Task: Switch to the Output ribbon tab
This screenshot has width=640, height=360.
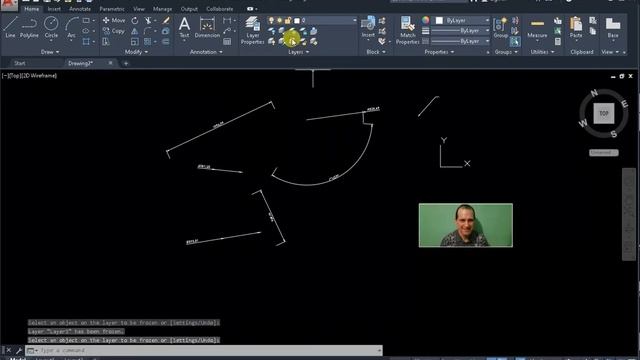Action: (x=189, y=9)
